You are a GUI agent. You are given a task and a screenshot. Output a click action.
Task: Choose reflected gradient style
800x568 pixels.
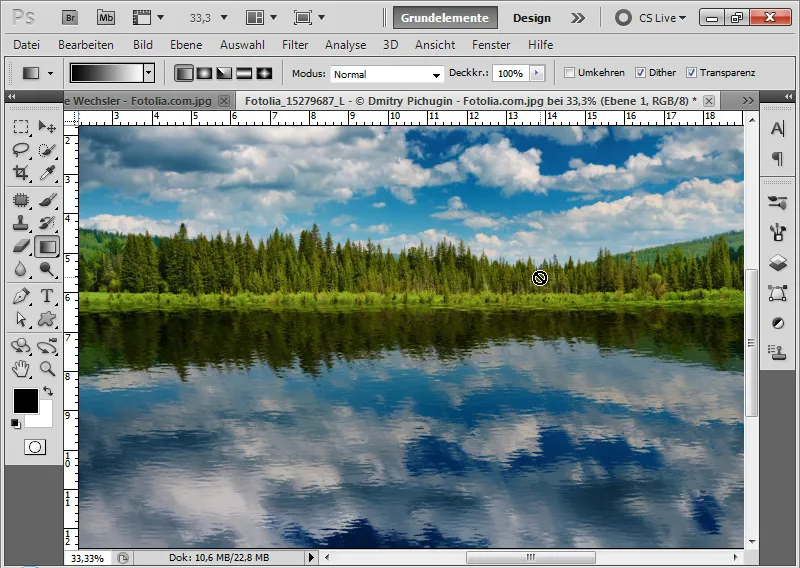[244, 73]
